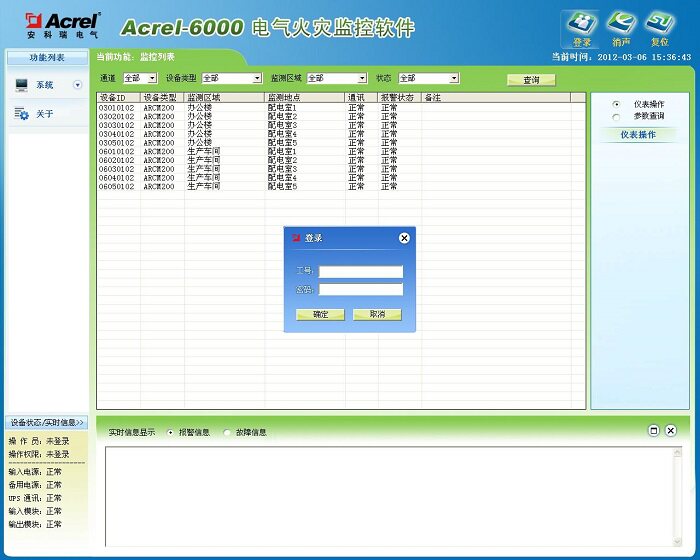Maximize the real-time information panel
700x560 pixels.
point(654,430)
